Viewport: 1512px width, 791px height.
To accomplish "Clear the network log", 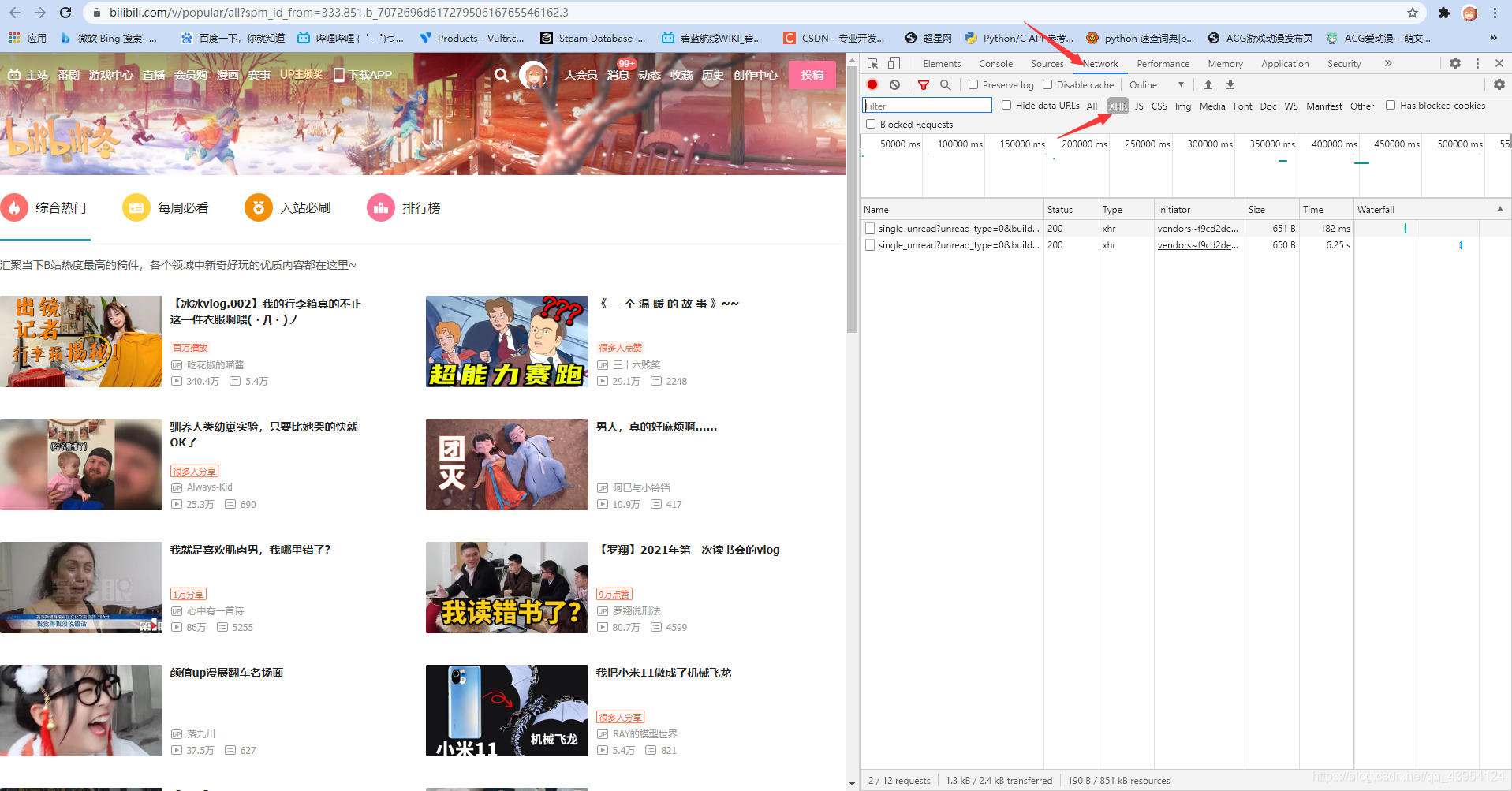I will (x=894, y=84).
